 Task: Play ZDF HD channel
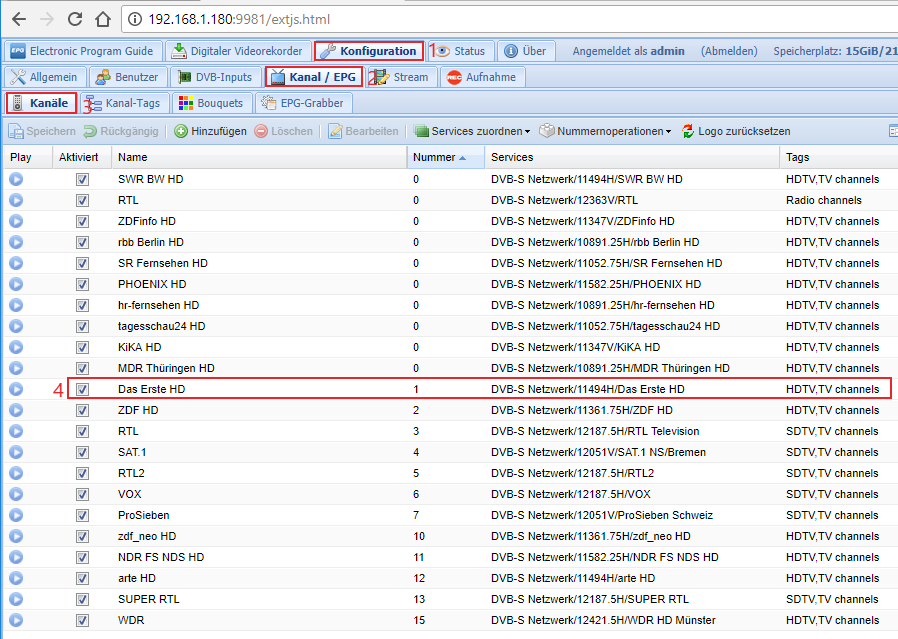(16, 410)
